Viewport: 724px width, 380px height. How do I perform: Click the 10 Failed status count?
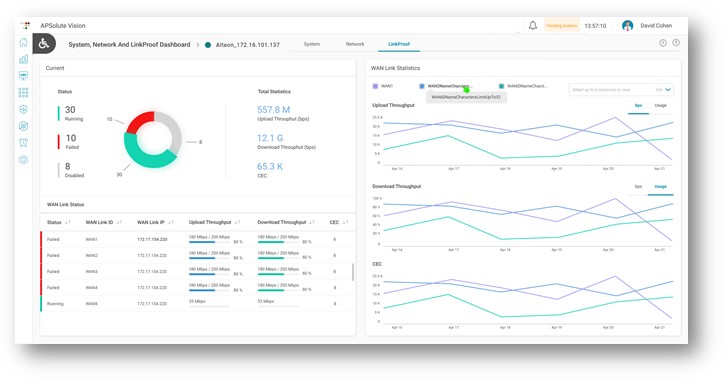tap(71, 138)
